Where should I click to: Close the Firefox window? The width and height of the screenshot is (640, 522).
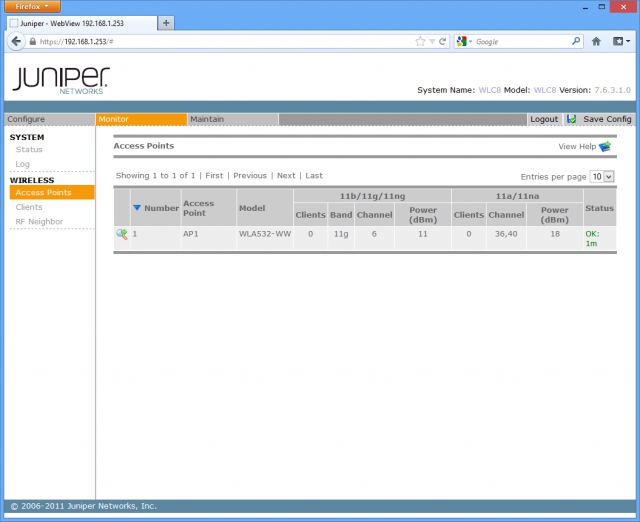pos(623,7)
